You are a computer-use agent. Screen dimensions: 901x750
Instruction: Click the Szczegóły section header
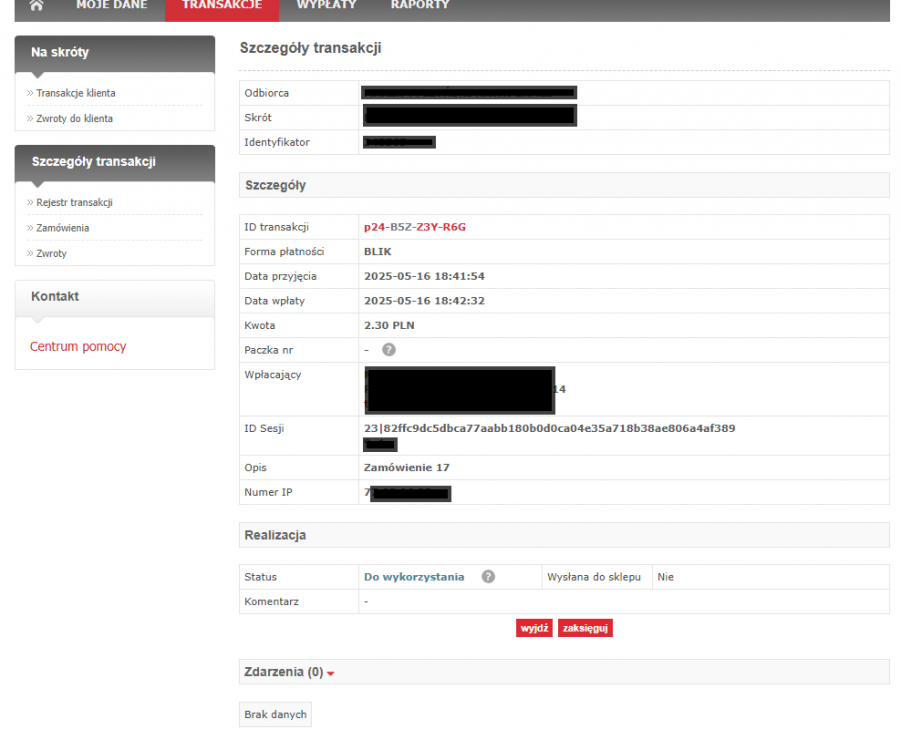click(564, 185)
